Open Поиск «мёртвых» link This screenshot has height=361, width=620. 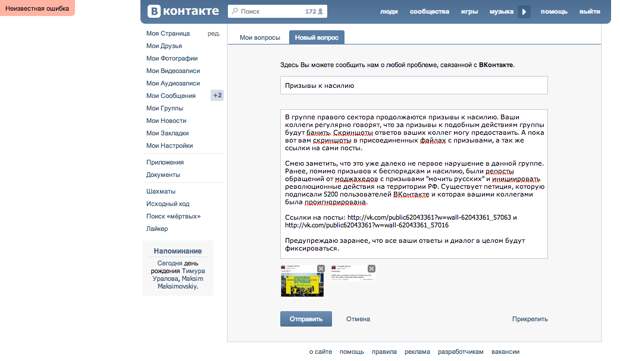(x=173, y=216)
